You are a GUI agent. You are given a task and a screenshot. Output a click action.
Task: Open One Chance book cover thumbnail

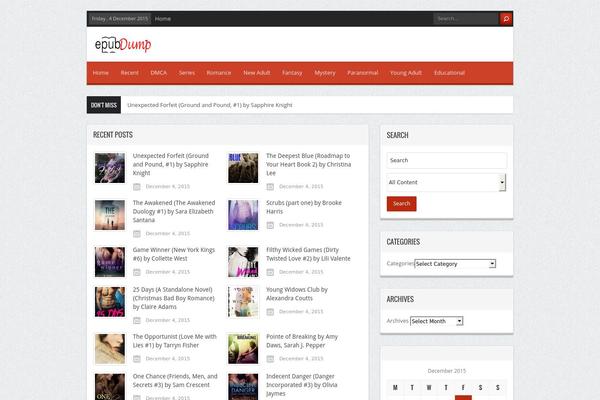coord(110,387)
